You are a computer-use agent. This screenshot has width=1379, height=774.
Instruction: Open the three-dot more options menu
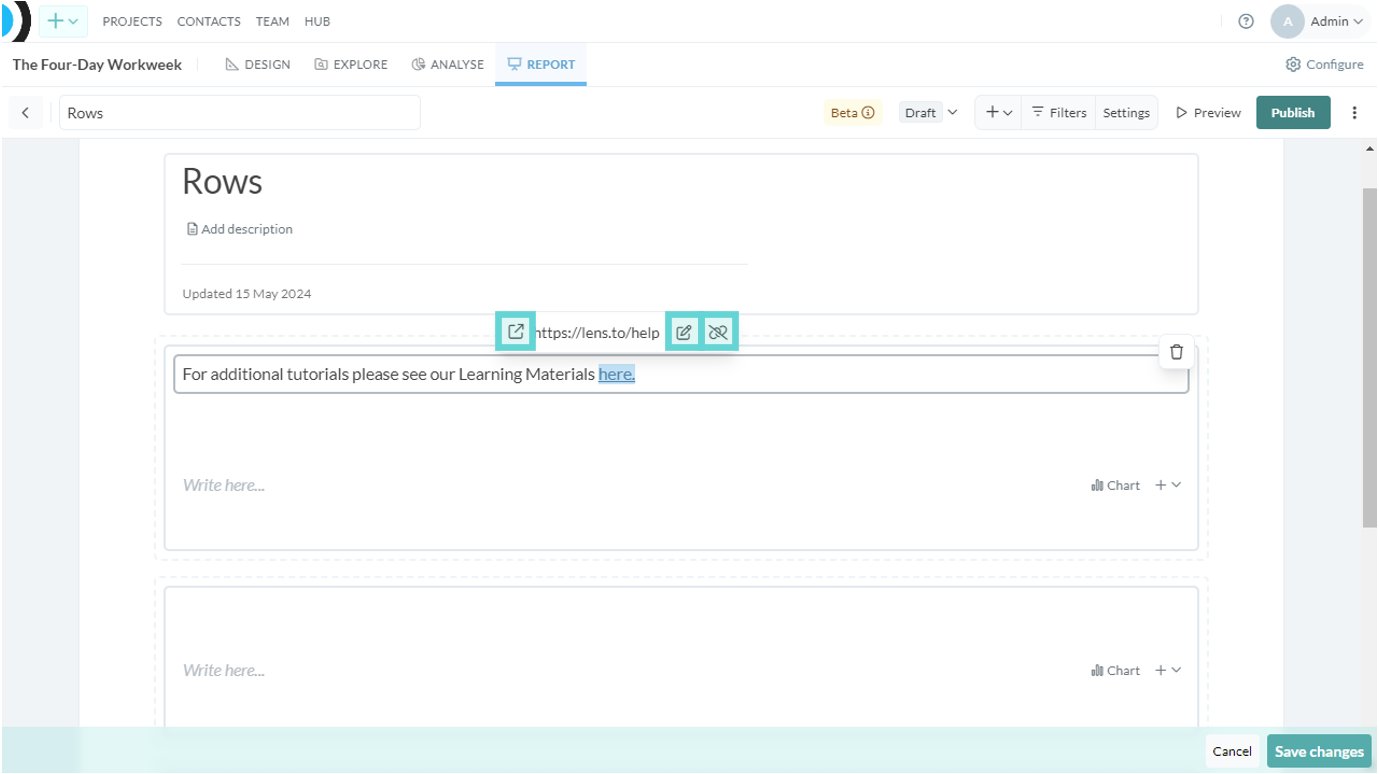[1355, 113]
